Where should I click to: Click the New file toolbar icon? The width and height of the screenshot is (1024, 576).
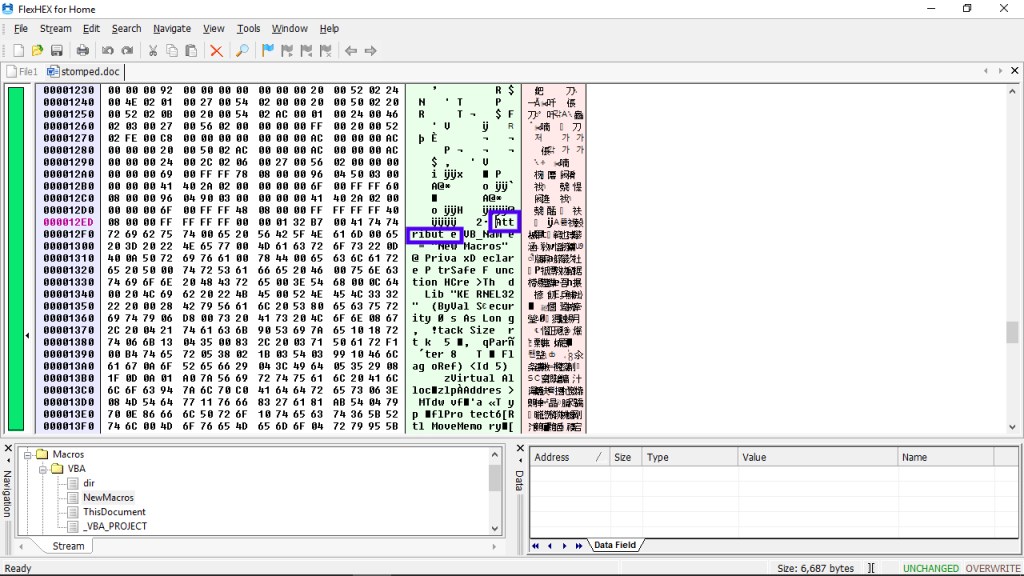(18, 51)
